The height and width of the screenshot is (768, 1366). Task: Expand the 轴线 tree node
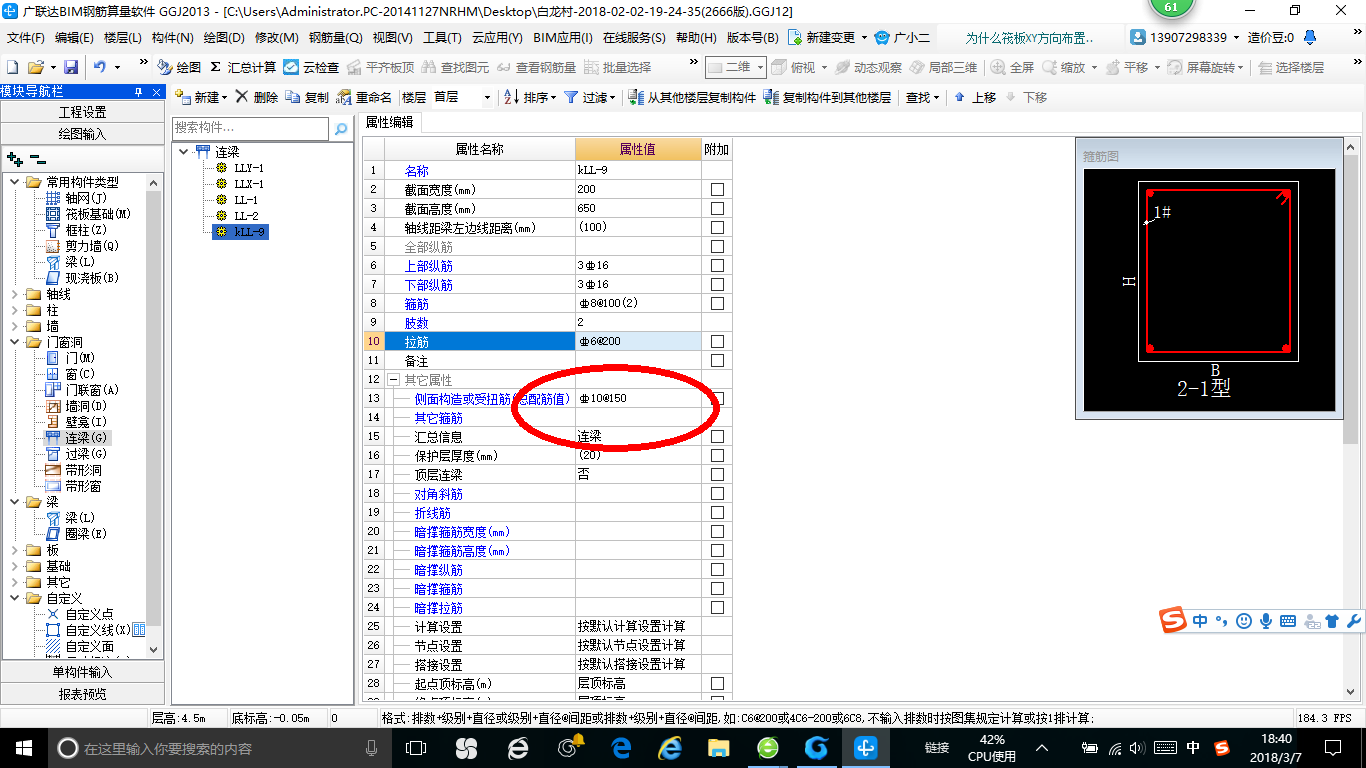(14, 294)
